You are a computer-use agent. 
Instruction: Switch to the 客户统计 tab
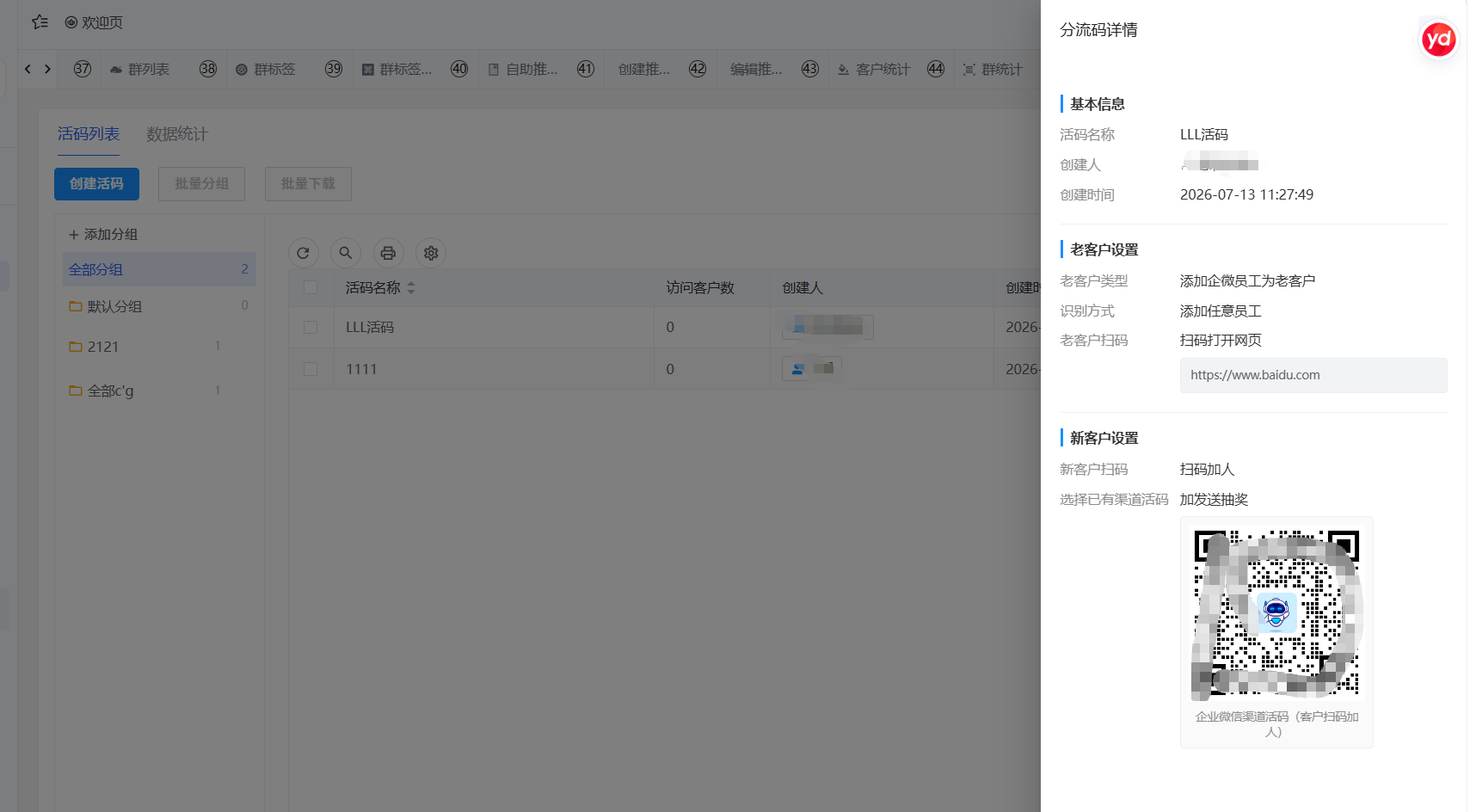point(873,69)
